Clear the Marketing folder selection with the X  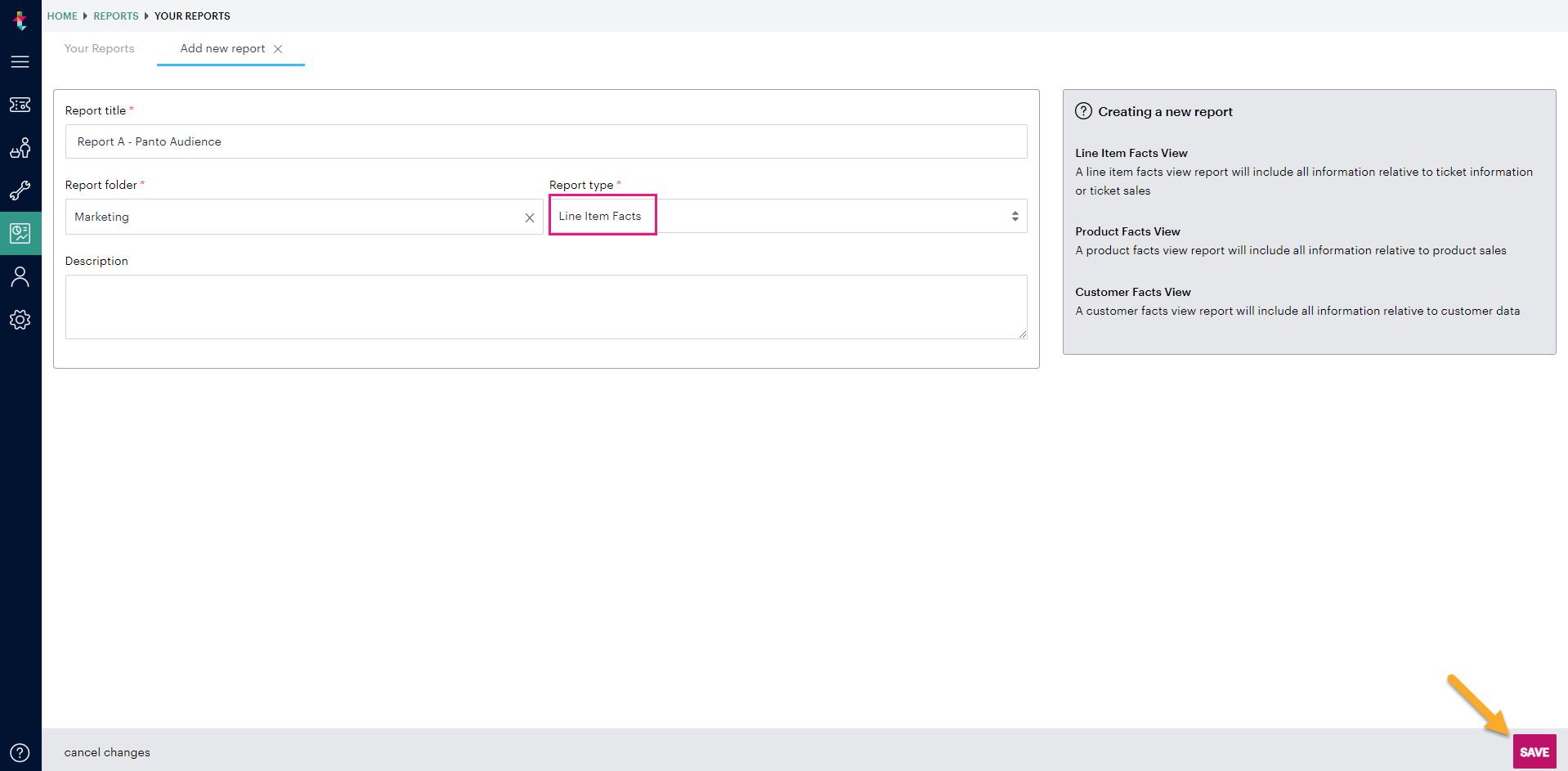530,217
